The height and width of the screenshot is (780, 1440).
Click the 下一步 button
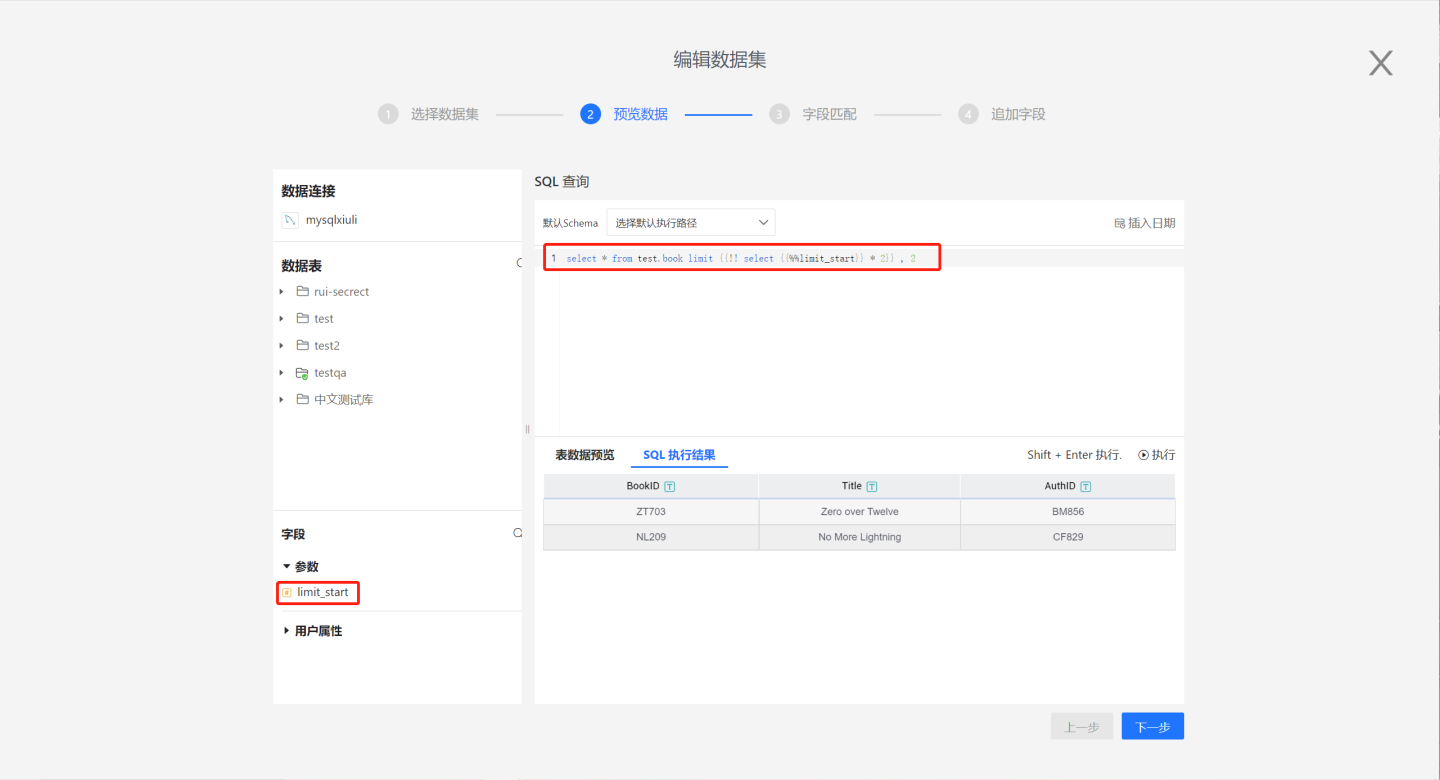(1152, 727)
